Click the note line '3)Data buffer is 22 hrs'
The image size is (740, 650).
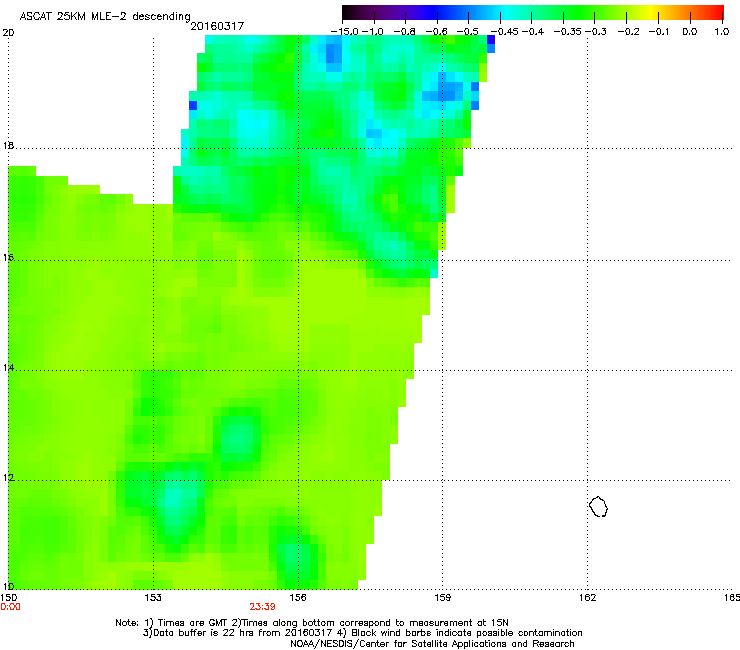[x=362, y=633]
